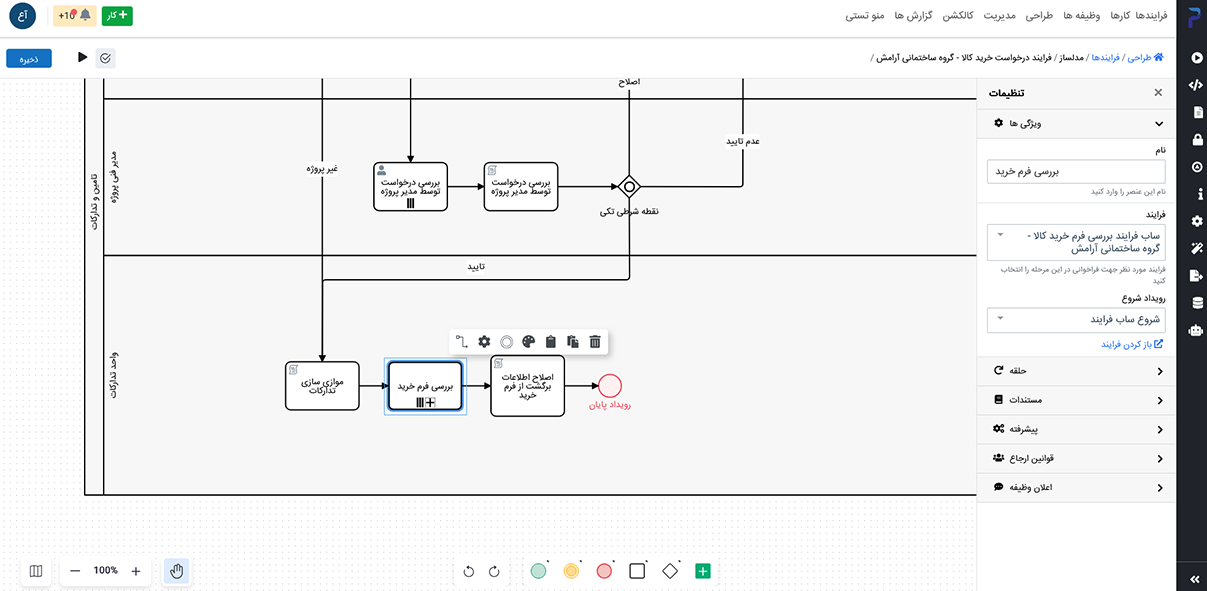This screenshot has width=1207, height=591.
Task: Click the trash icon in the element toolbar
Action: (595, 342)
